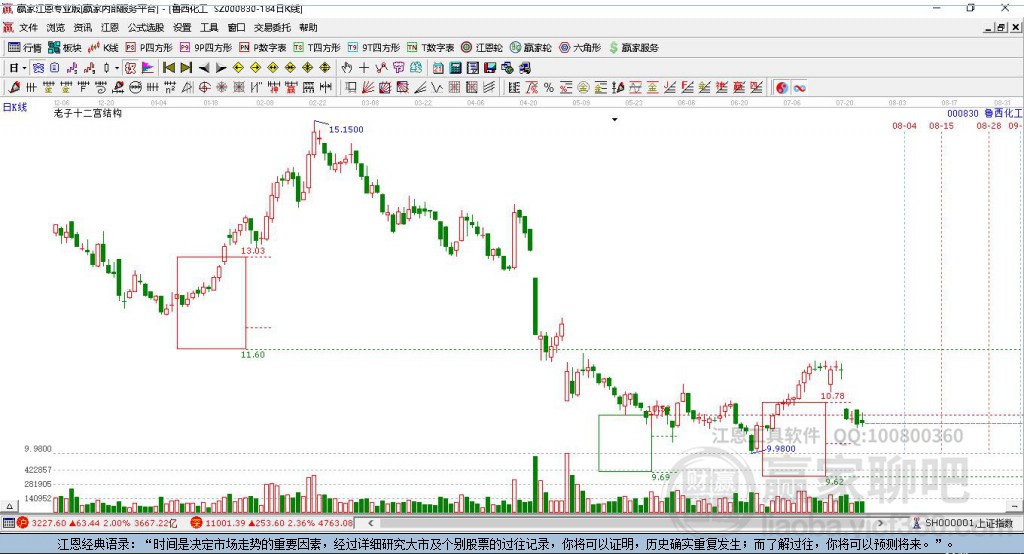
Task: Step chart left with black arrow
Action: tap(204, 68)
